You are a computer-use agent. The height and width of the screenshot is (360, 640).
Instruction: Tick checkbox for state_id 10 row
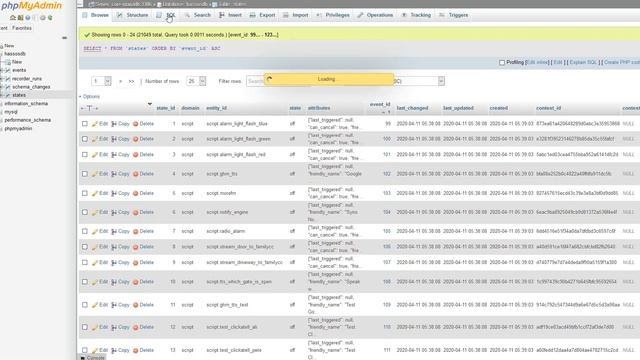coord(84,282)
